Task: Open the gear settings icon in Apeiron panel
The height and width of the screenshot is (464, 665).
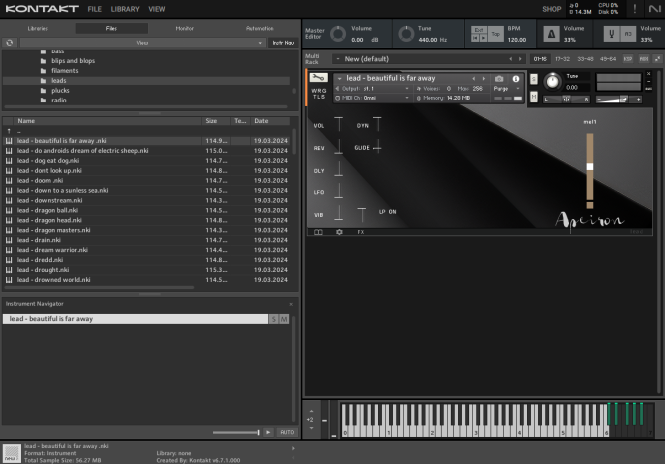Action: coord(339,232)
